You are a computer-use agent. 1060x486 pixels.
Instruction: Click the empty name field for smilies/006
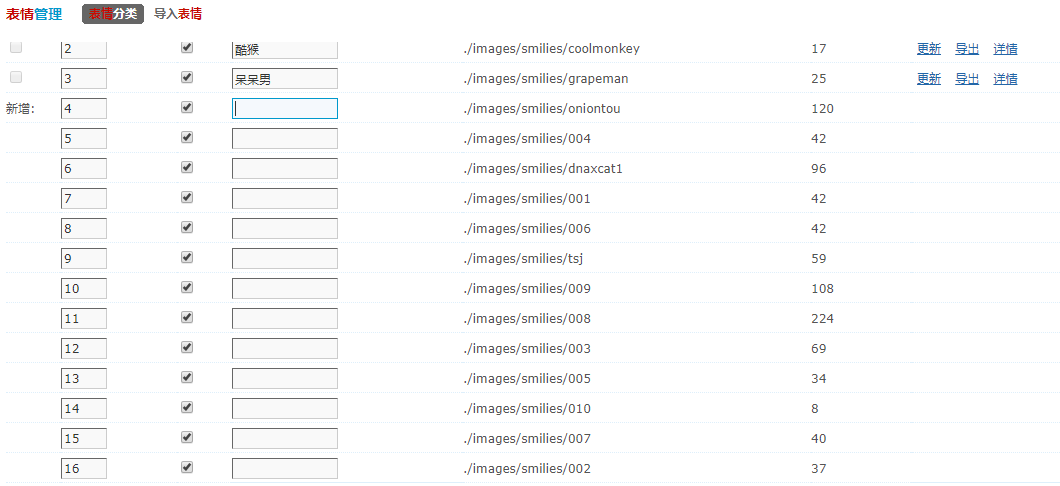coord(285,228)
